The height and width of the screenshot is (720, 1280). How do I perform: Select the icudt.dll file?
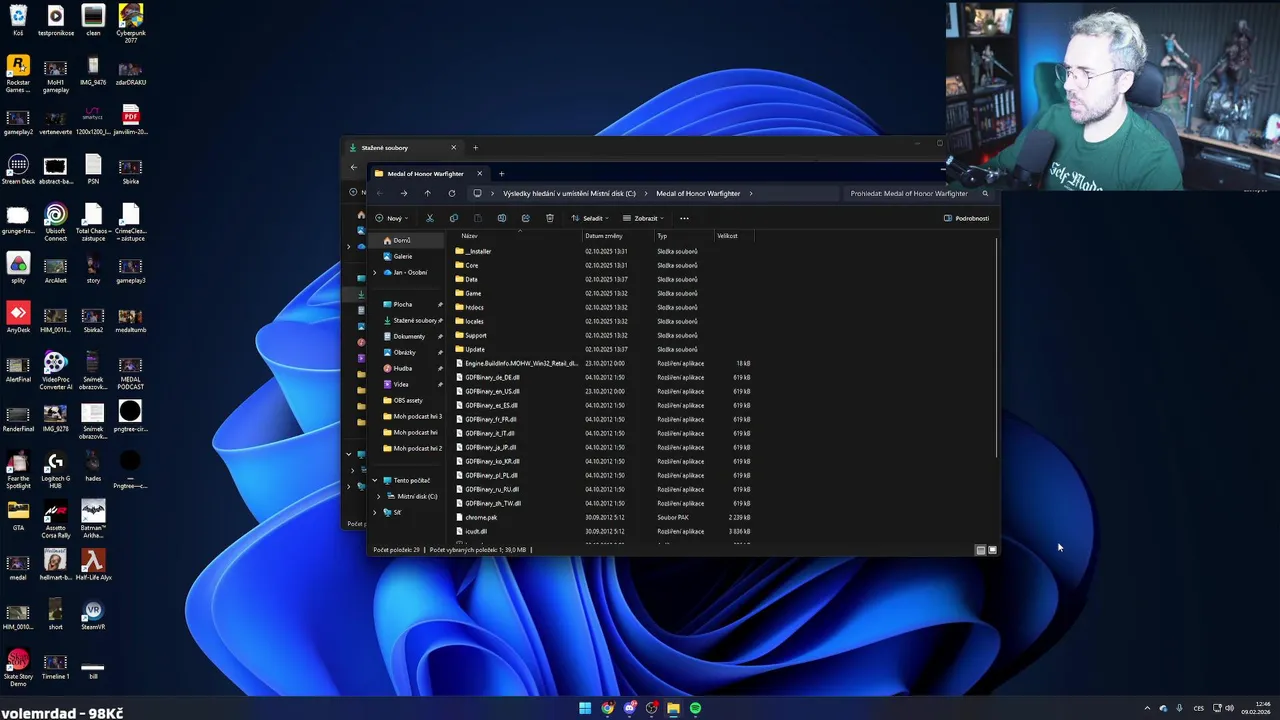pyautogui.click(x=604, y=531)
